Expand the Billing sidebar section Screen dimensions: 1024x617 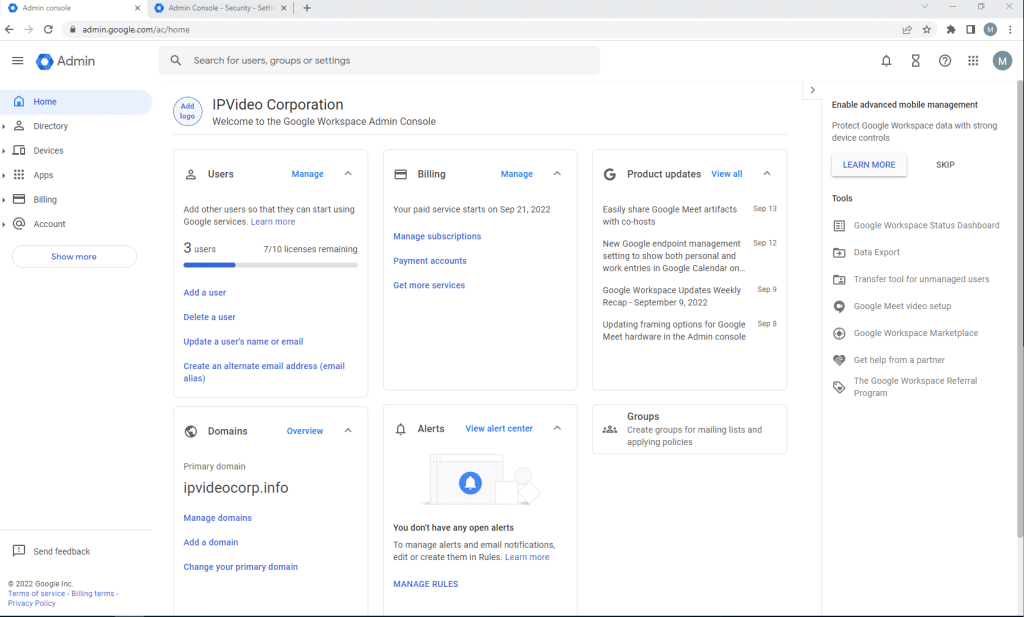click(x=4, y=200)
